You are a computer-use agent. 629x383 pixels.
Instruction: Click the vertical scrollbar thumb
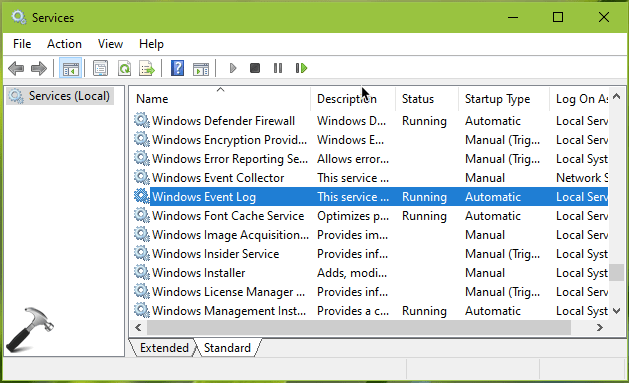pos(617,273)
